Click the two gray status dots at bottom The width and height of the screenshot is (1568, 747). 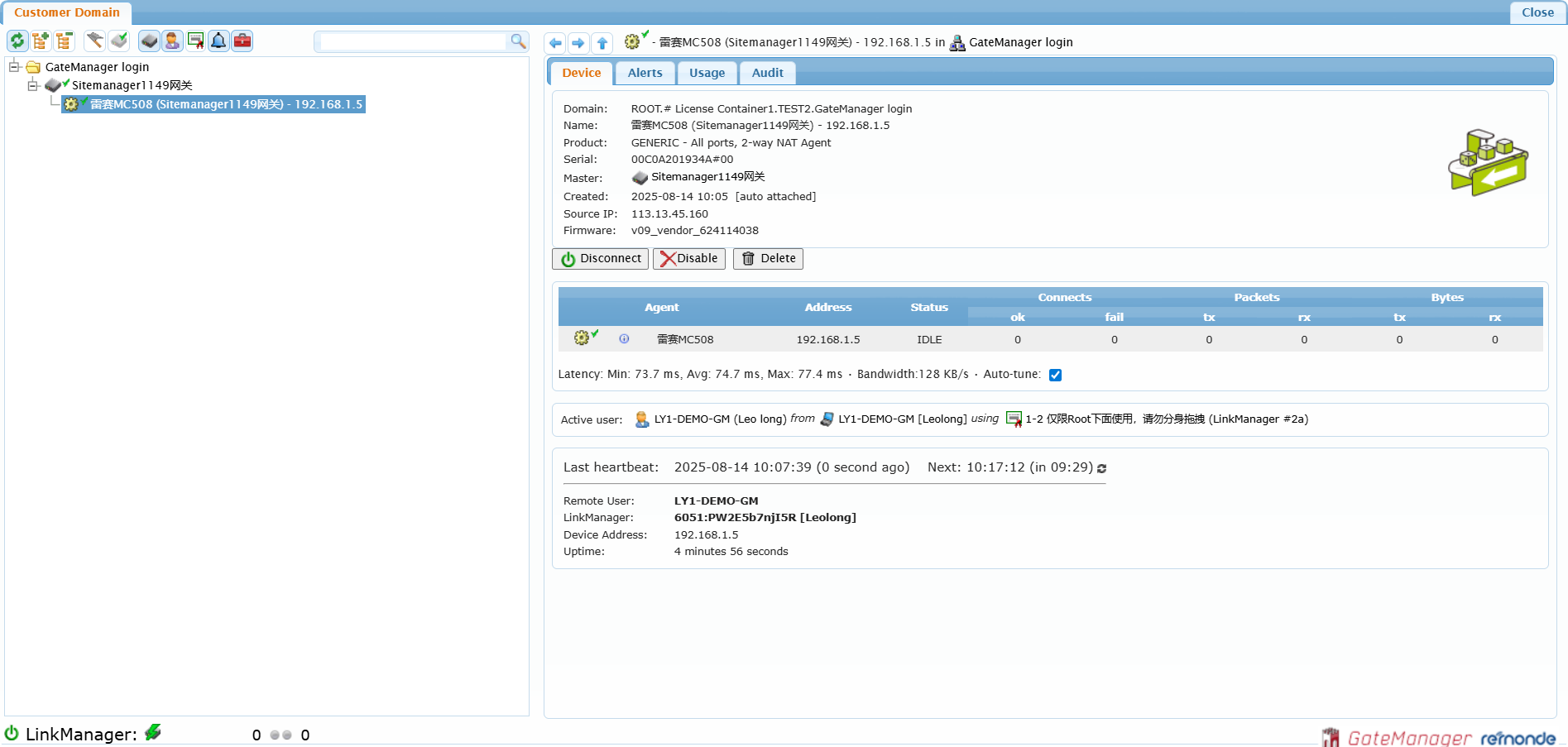click(x=281, y=735)
